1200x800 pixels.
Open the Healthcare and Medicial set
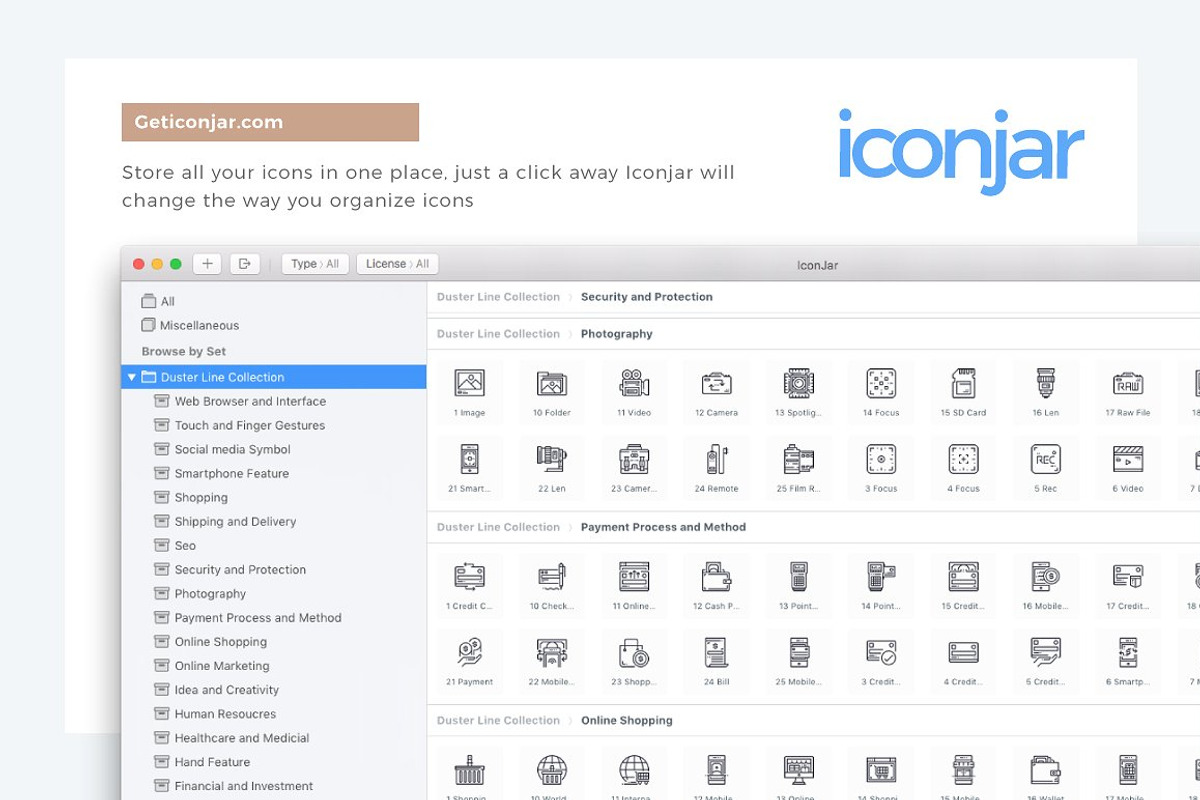point(232,737)
